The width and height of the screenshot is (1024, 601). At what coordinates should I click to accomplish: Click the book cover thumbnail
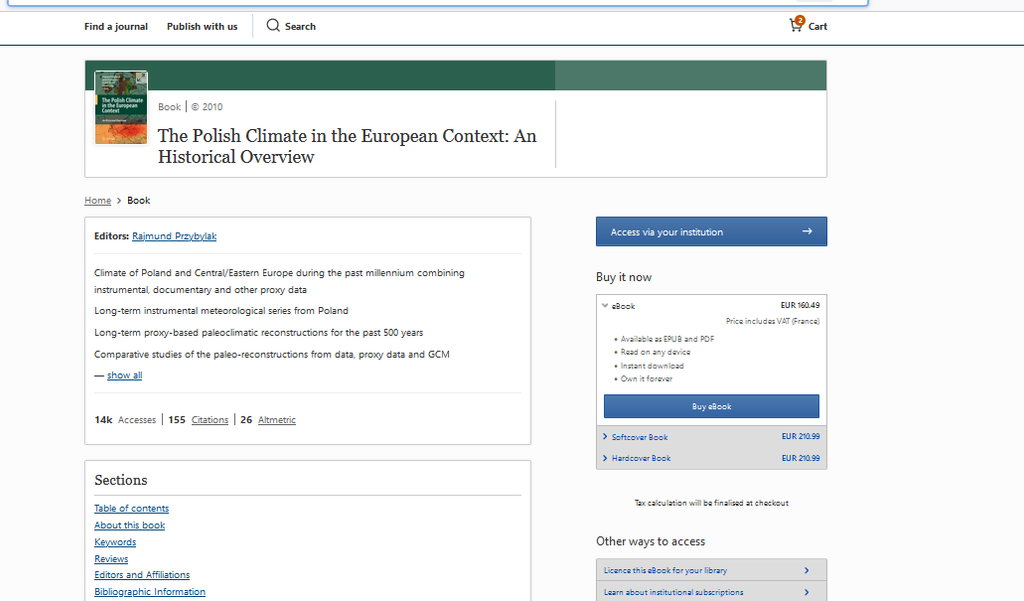[x=121, y=107]
